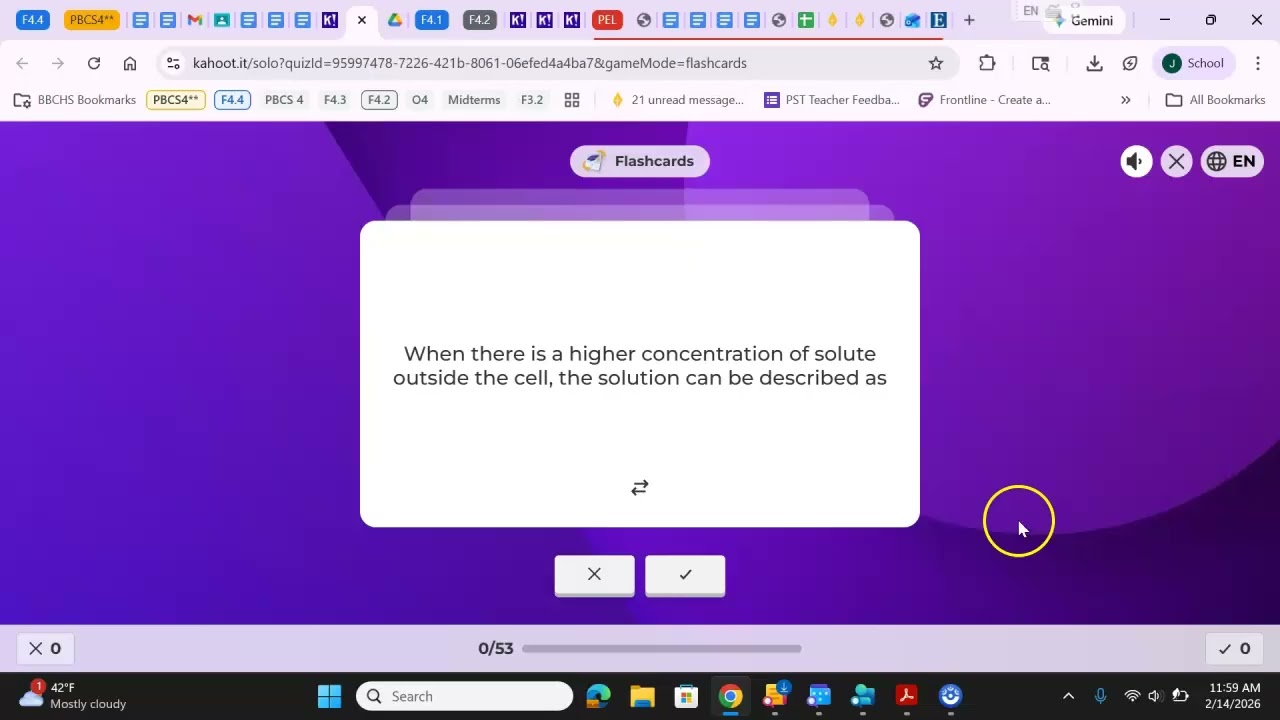Open the tab groups grid icon in bookmarks bar

[572, 100]
